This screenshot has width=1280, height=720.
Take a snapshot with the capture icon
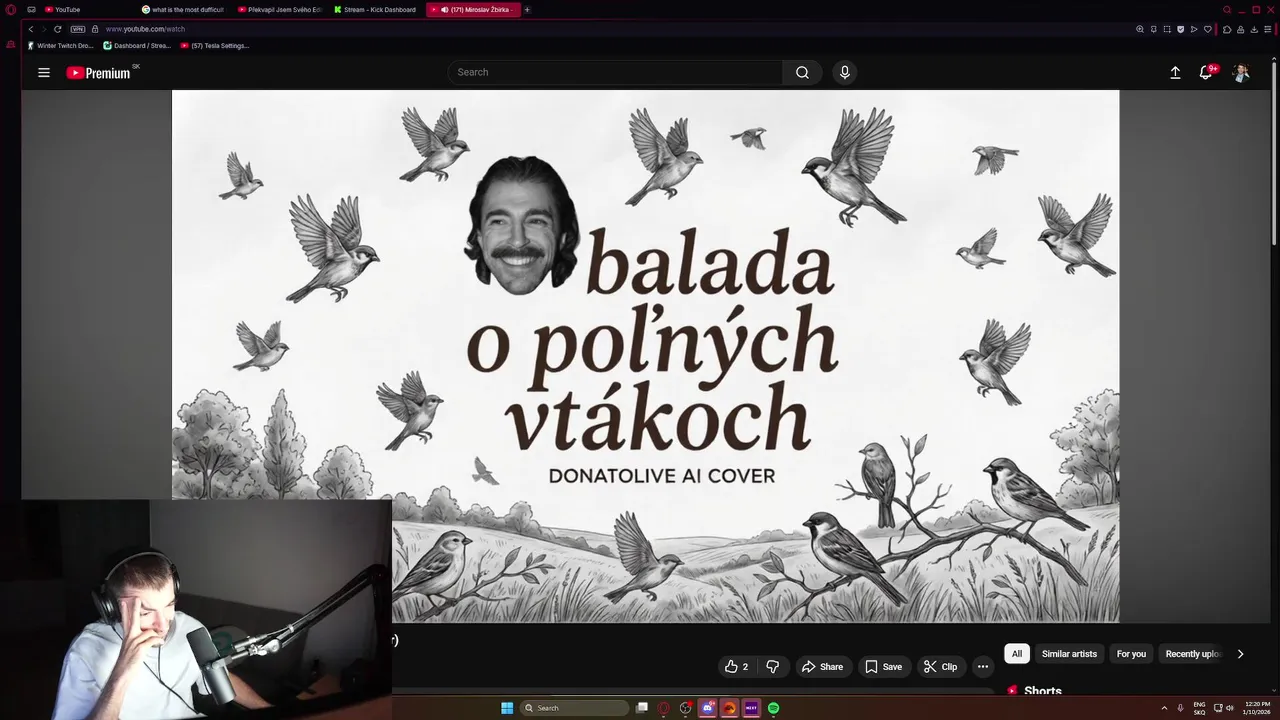pos(1167,29)
